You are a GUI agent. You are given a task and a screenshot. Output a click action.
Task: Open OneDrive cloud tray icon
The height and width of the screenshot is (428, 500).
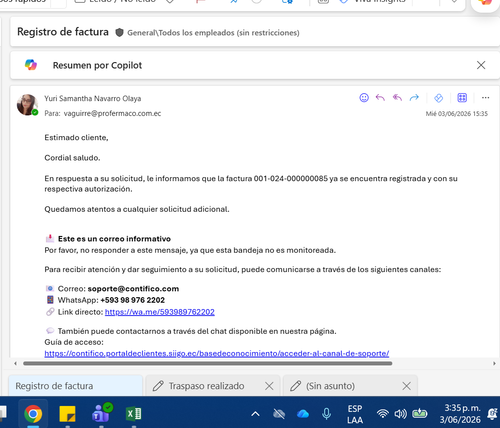(x=303, y=414)
